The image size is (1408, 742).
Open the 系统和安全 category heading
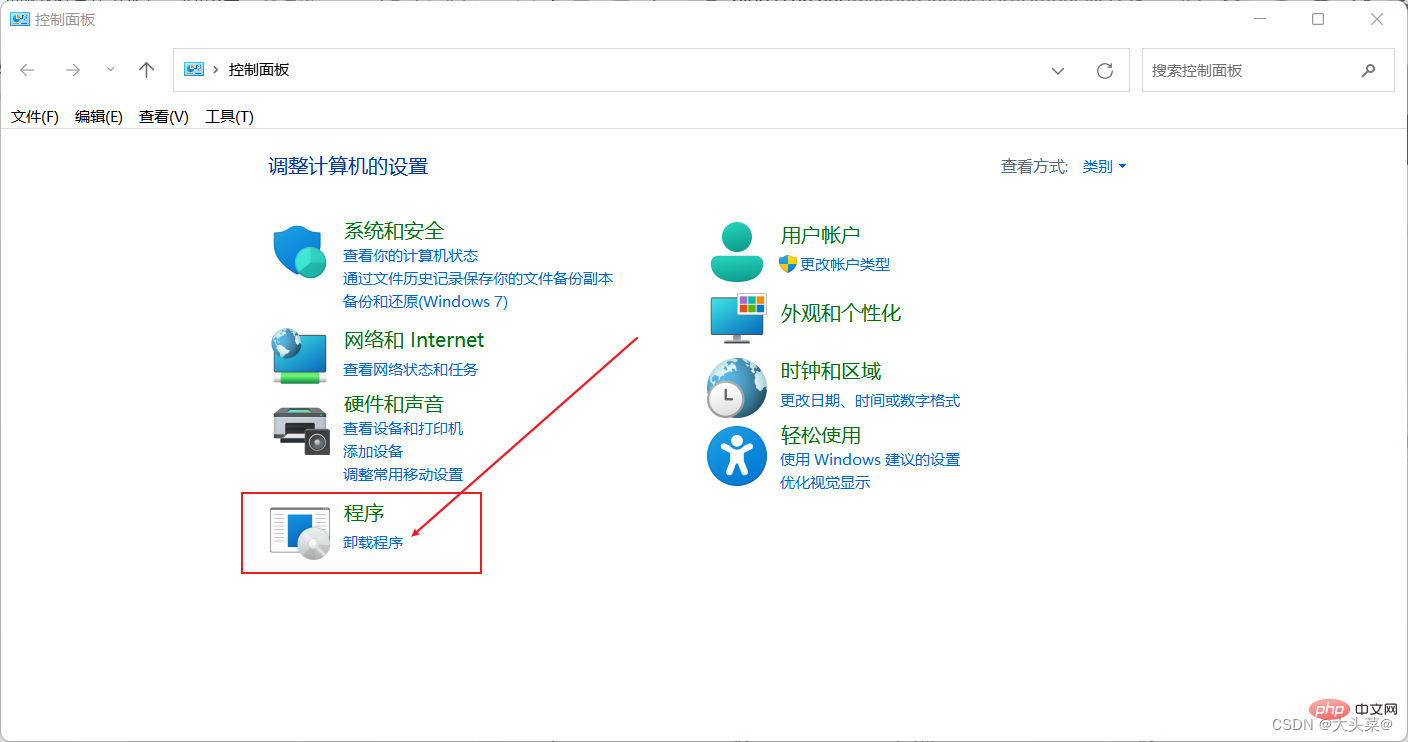click(394, 231)
